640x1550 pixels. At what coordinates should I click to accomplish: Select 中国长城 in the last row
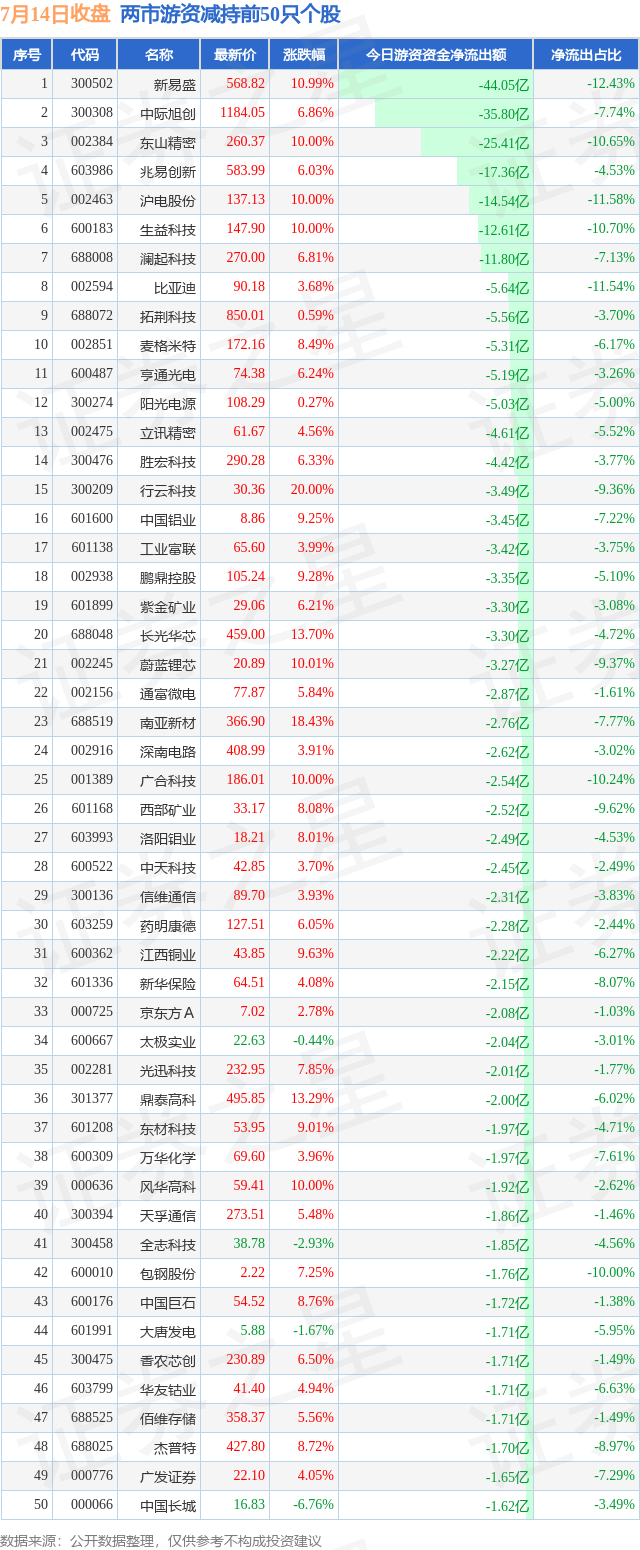(168, 1505)
